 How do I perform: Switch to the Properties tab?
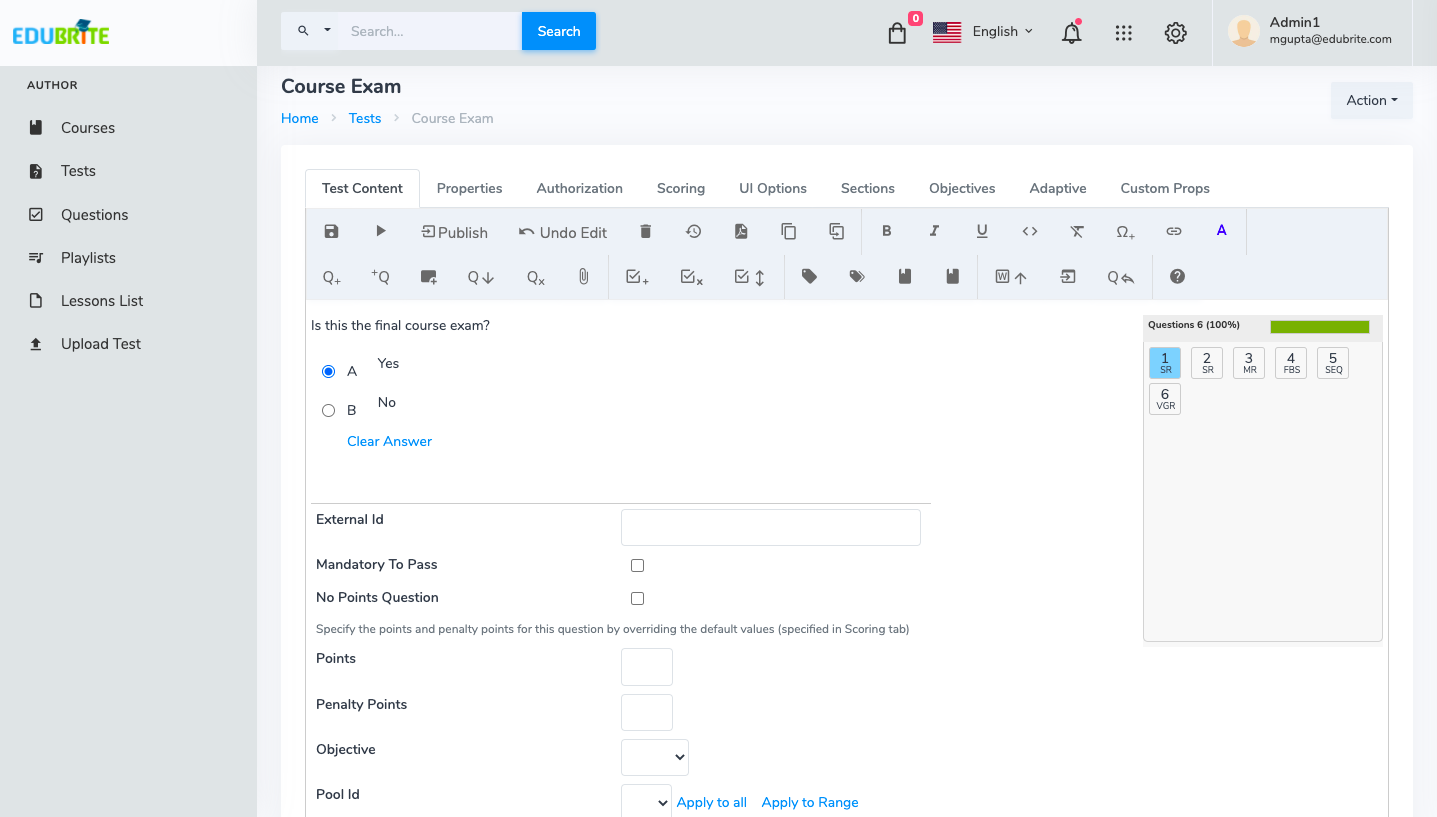click(469, 188)
